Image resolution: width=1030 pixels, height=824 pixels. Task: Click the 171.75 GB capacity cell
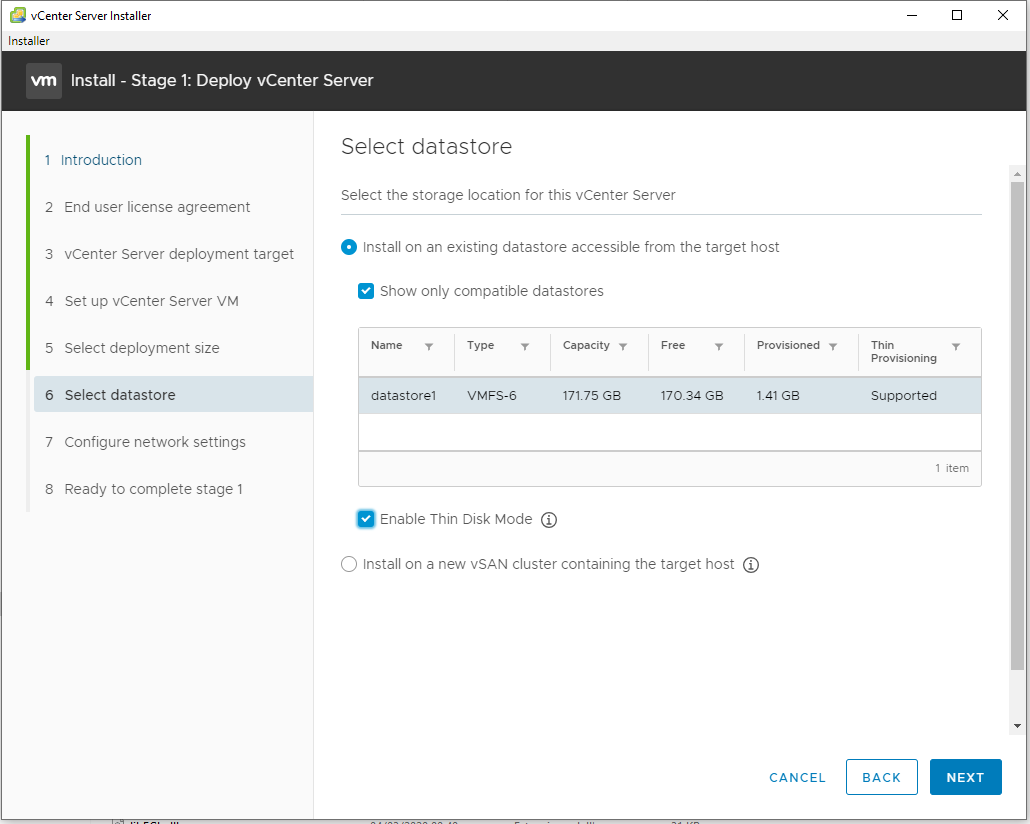[x=591, y=396]
